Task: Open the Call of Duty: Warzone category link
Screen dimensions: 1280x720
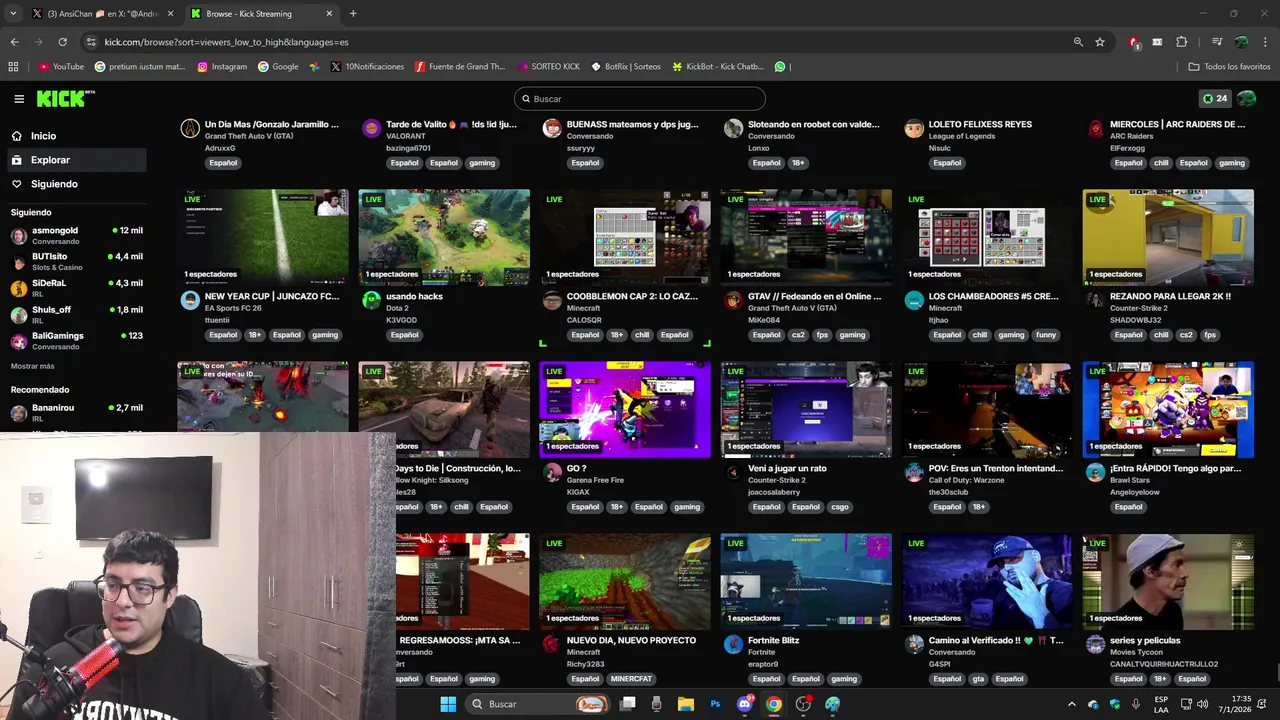Action: (967, 480)
